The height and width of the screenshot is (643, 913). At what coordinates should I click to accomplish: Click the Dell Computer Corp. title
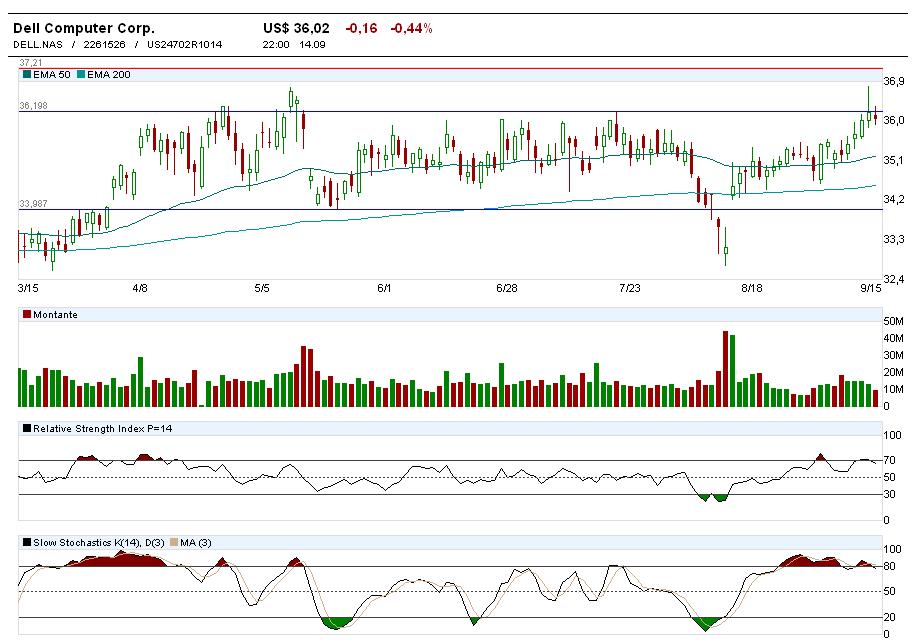pyautogui.click(x=84, y=28)
